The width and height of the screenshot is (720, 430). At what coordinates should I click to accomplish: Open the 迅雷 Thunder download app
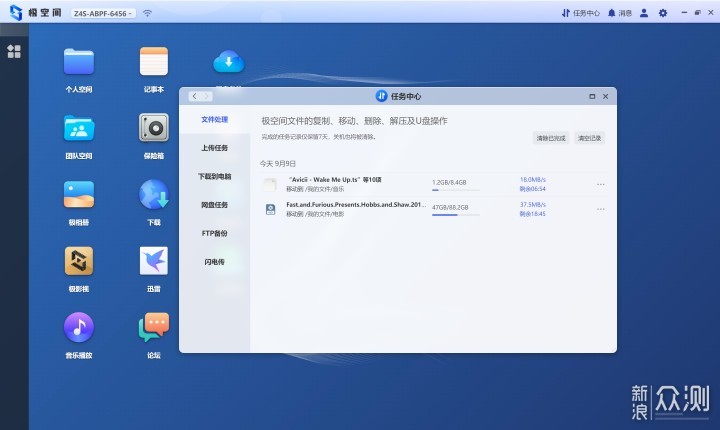click(154, 261)
